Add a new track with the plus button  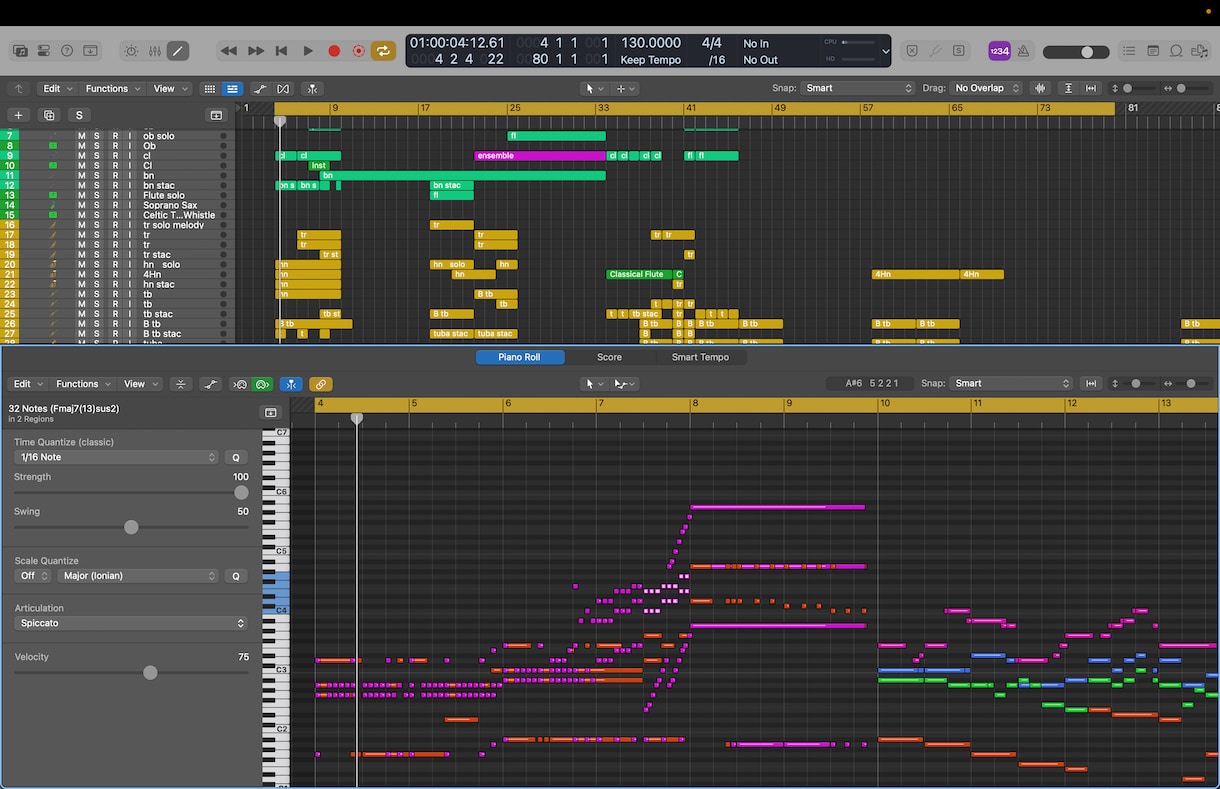pyautogui.click(x=18, y=115)
